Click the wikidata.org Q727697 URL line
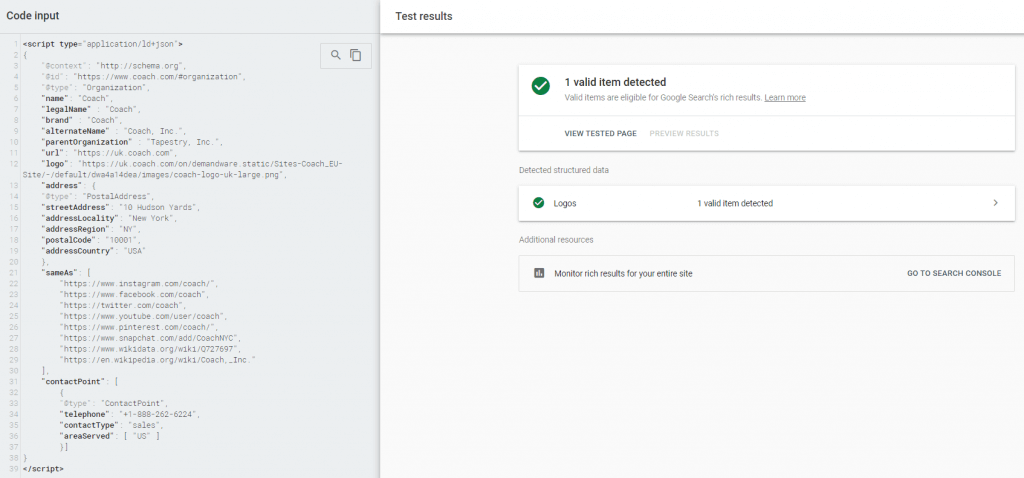 [150, 349]
